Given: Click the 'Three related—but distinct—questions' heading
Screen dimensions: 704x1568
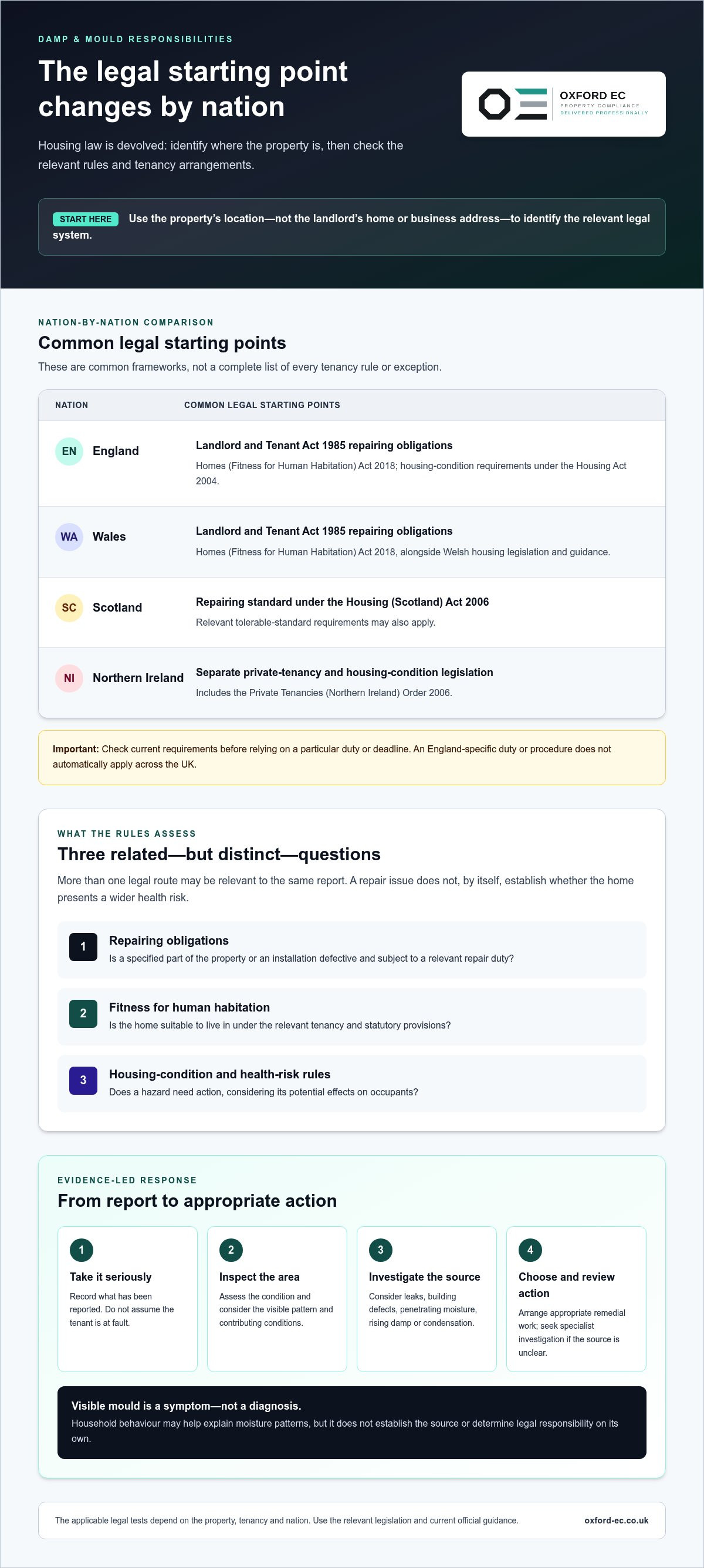Looking at the screenshot, I should tap(219, 854).
